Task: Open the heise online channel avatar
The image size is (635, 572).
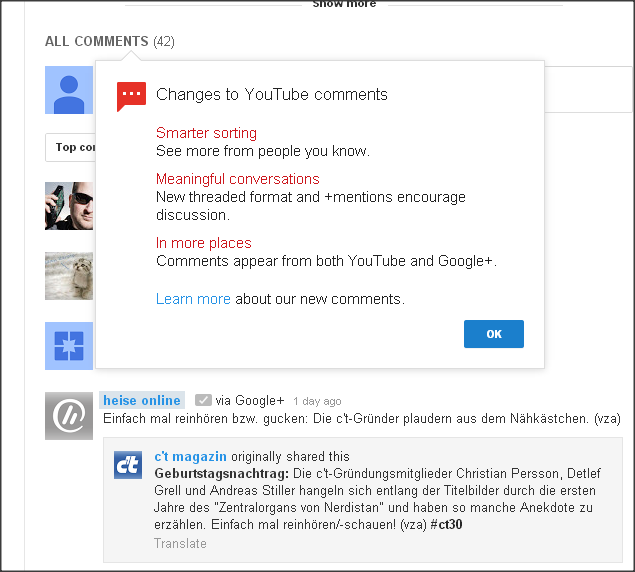Action: coord(69,416)
